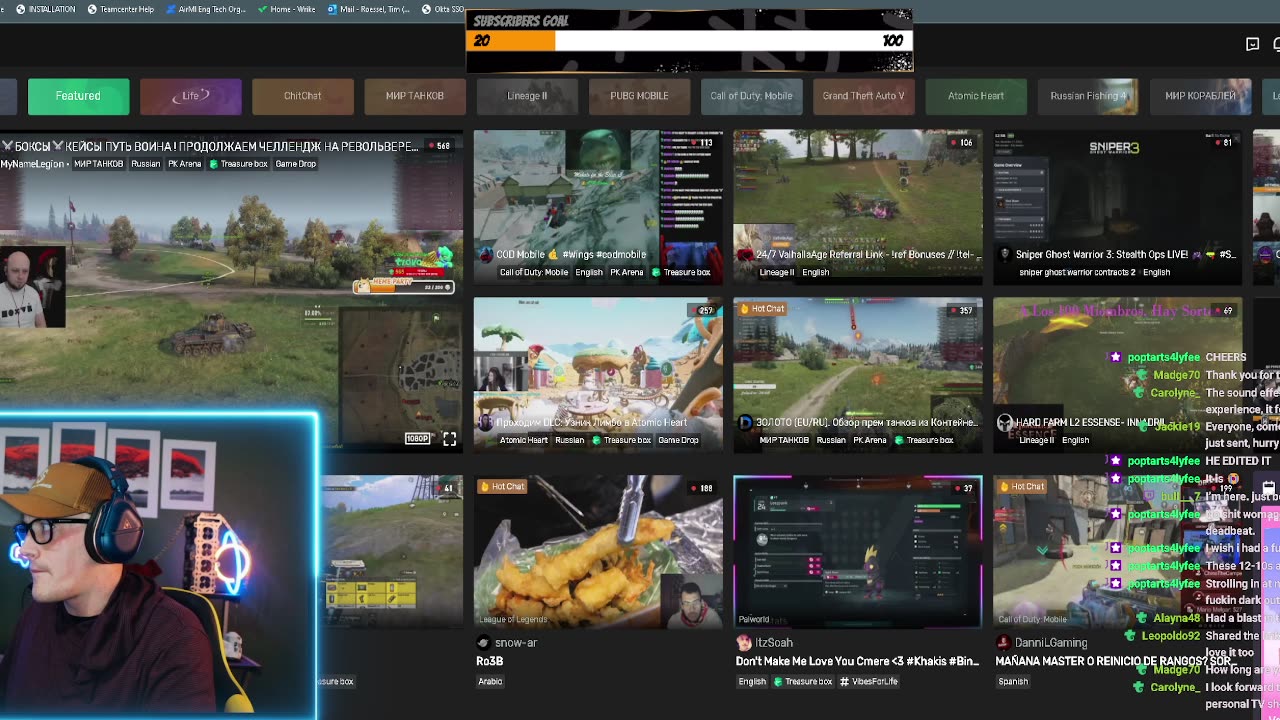Open the AirMI Eng Tech Org bookmark

205,9
